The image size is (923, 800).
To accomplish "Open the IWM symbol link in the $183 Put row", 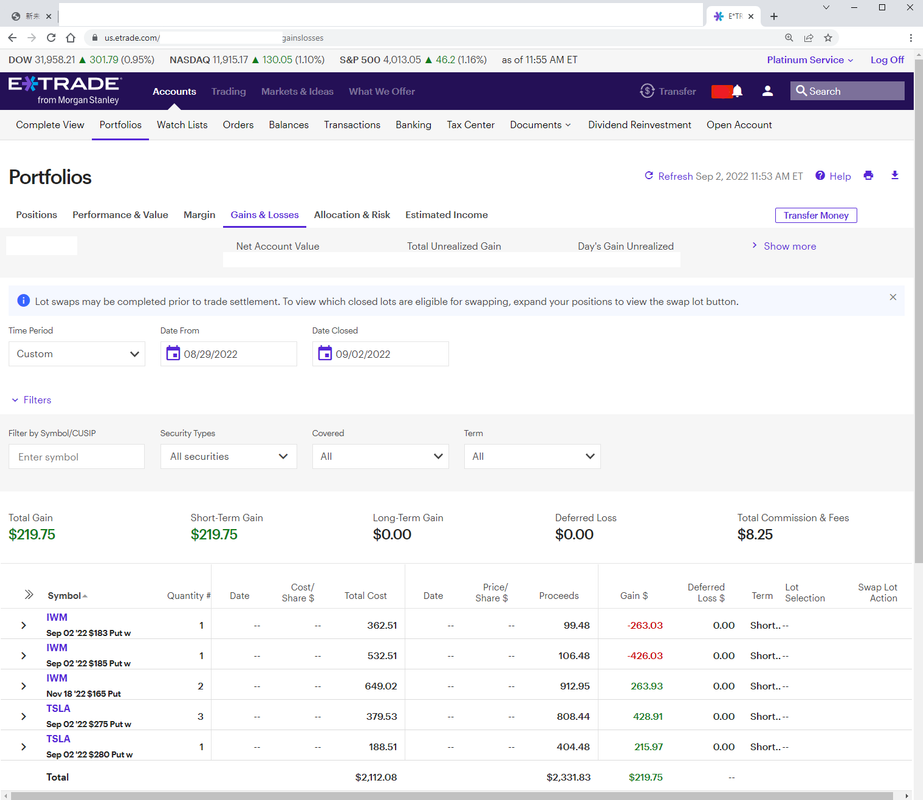I will pyautogui.click(x=57, y=617).
